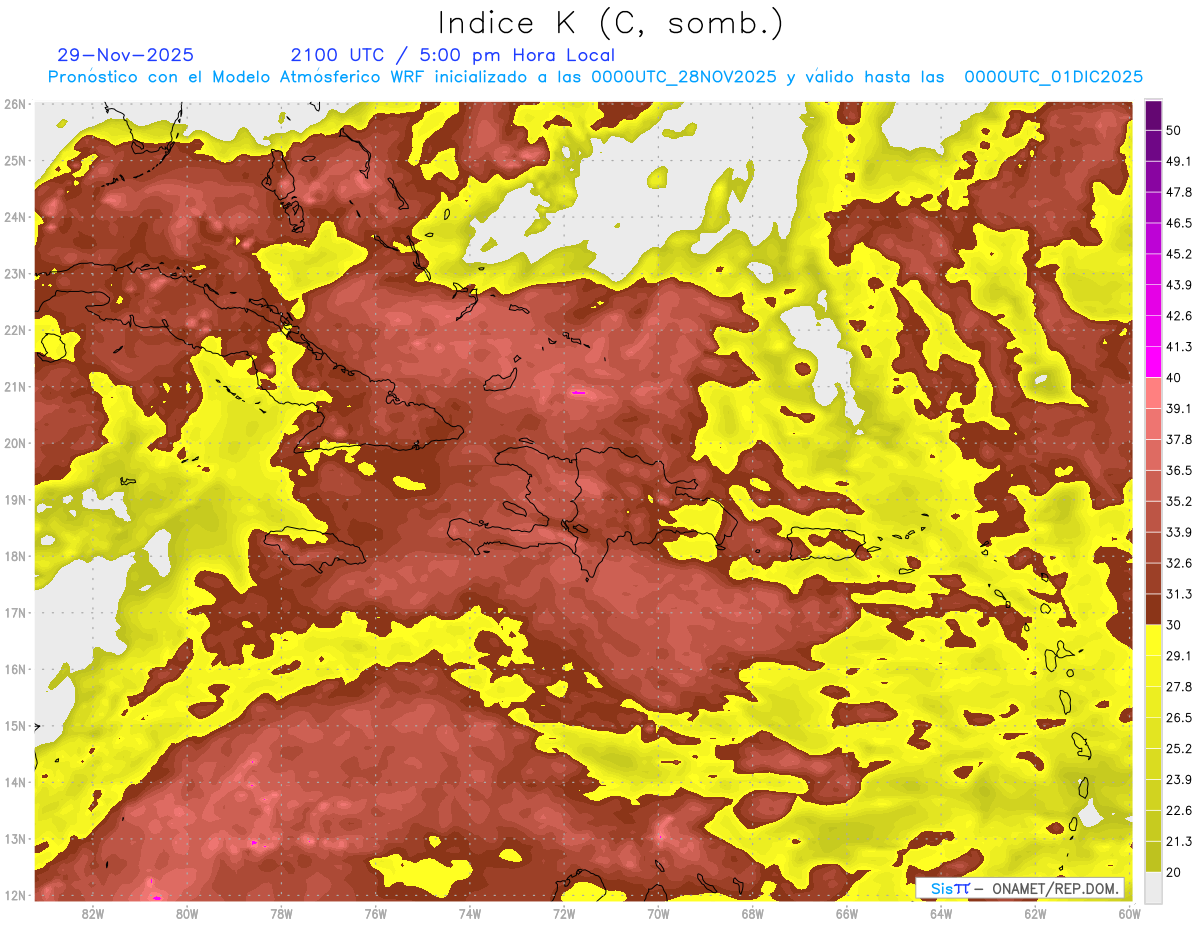Click the colorbar label "32.6"
Viewport: 1200px width, 927px height.
1179,563
